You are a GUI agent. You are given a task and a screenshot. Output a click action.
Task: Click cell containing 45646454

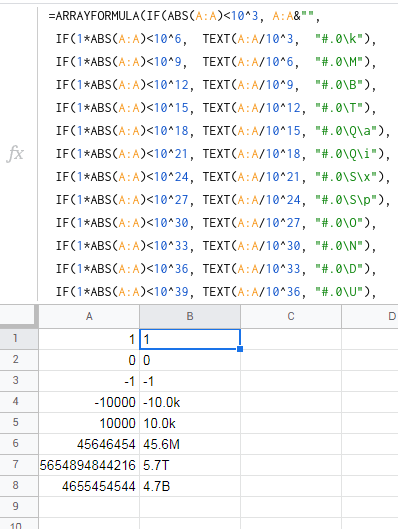pos(89,444)
